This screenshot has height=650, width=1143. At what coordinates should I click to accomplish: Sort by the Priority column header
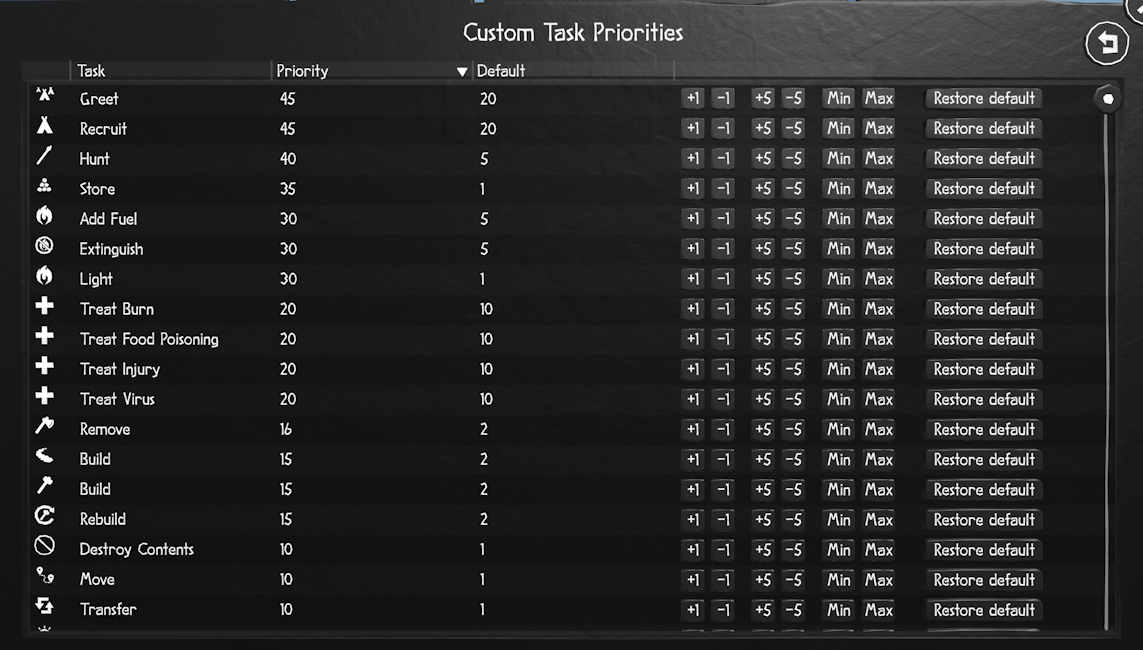302,71
